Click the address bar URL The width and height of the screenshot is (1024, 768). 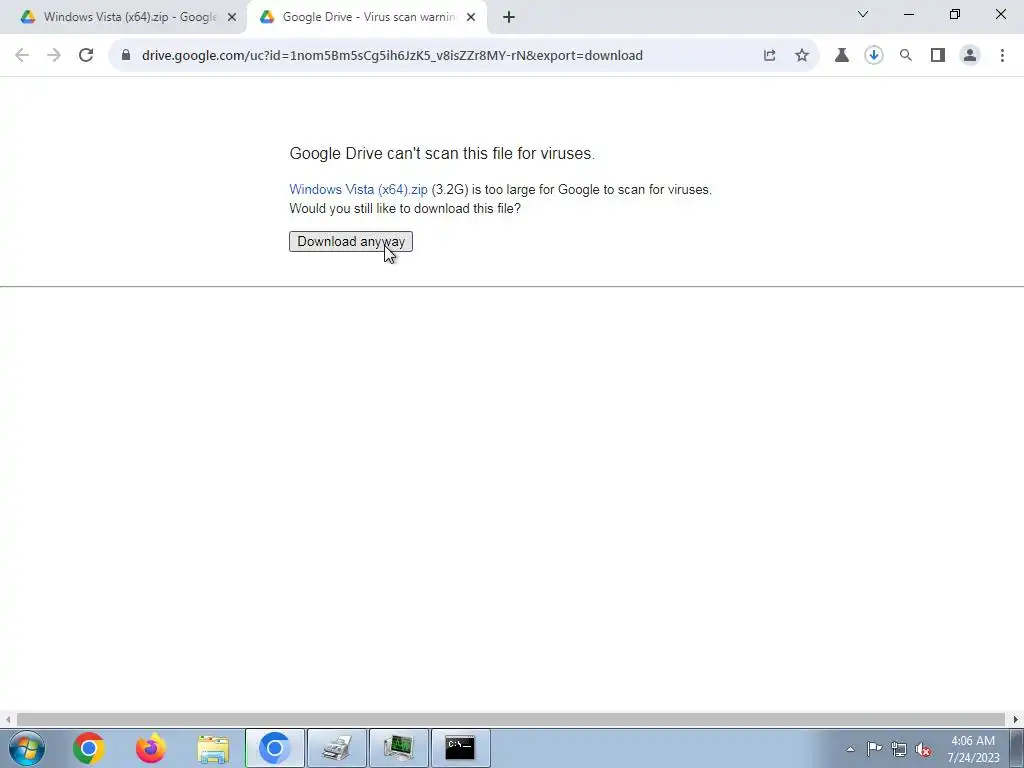pos(392,56)
